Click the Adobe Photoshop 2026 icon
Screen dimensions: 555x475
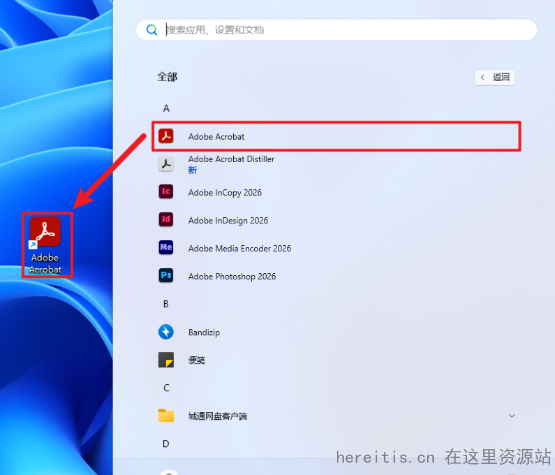coord(166,276)
